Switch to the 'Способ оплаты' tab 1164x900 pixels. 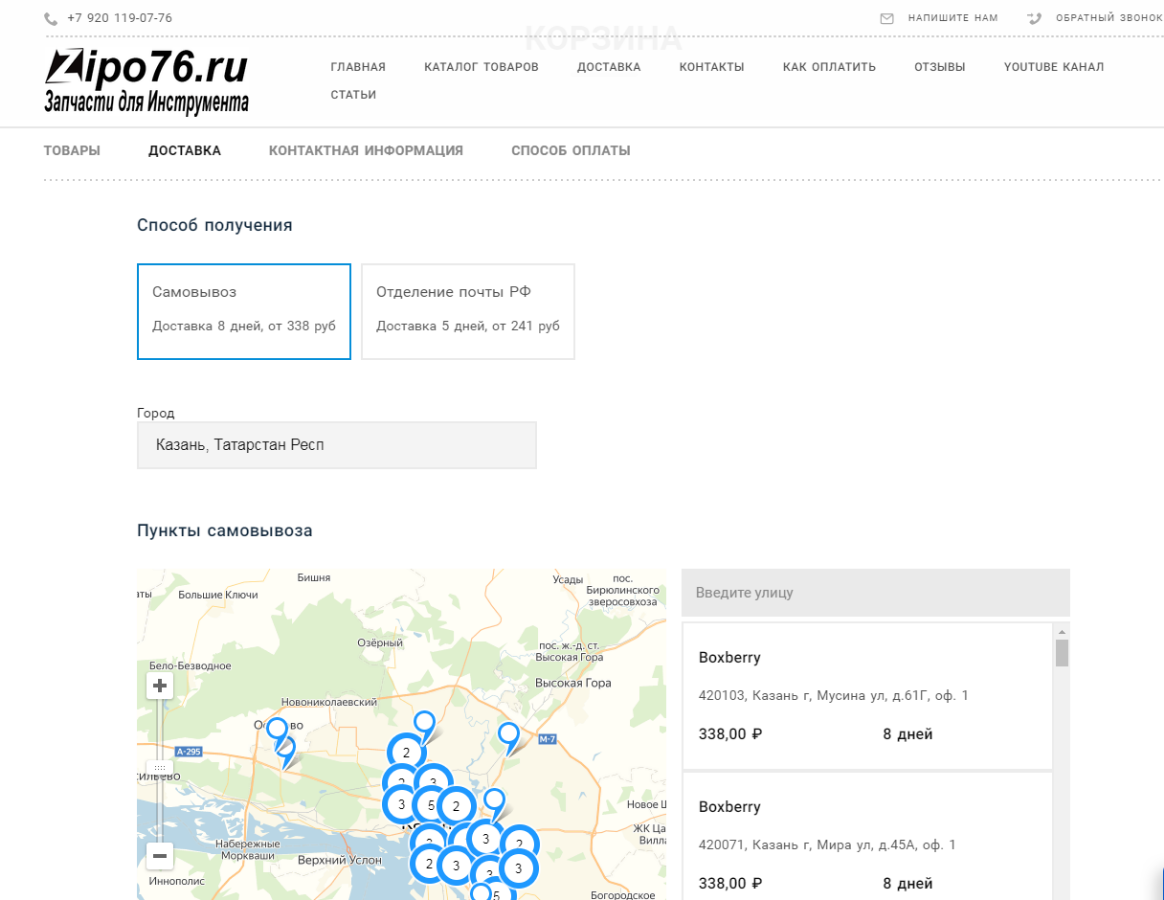571,150
